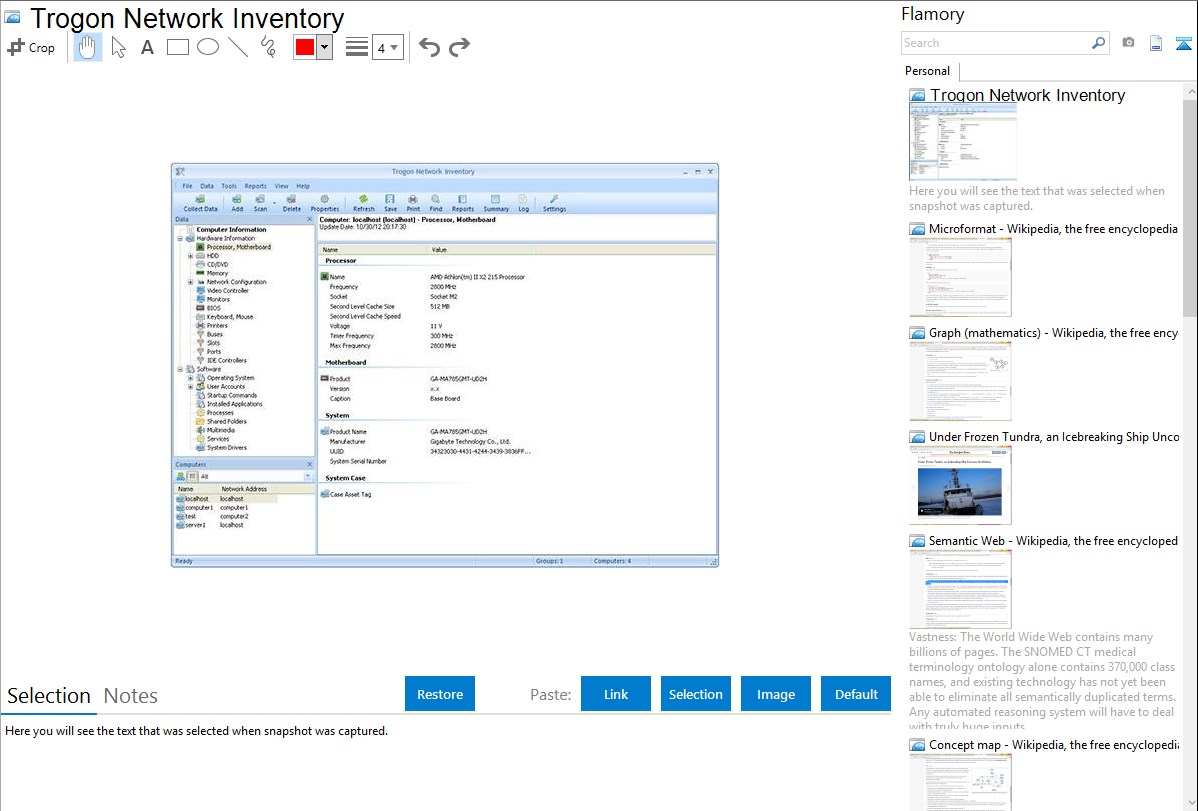The height and width of the screenshot is (811, 1198).
Task: Open the File menu in Trogon screenshot
Action: point(187,186)
